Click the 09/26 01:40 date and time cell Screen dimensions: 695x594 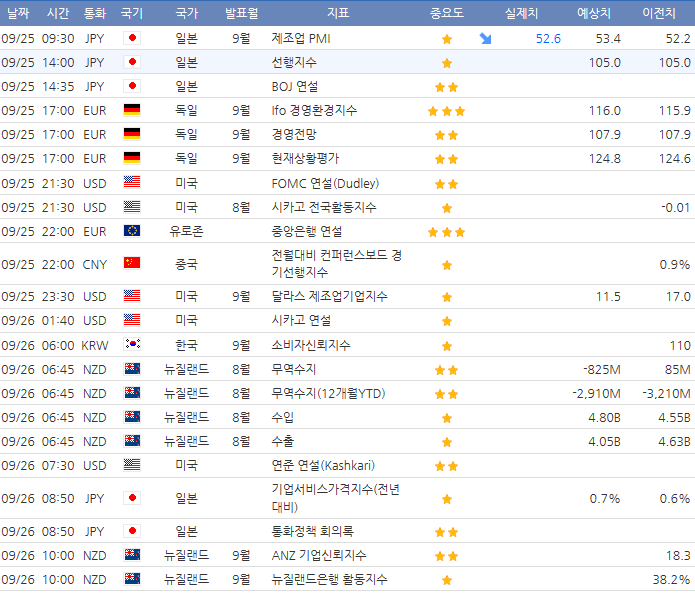(x=38, y=320)
